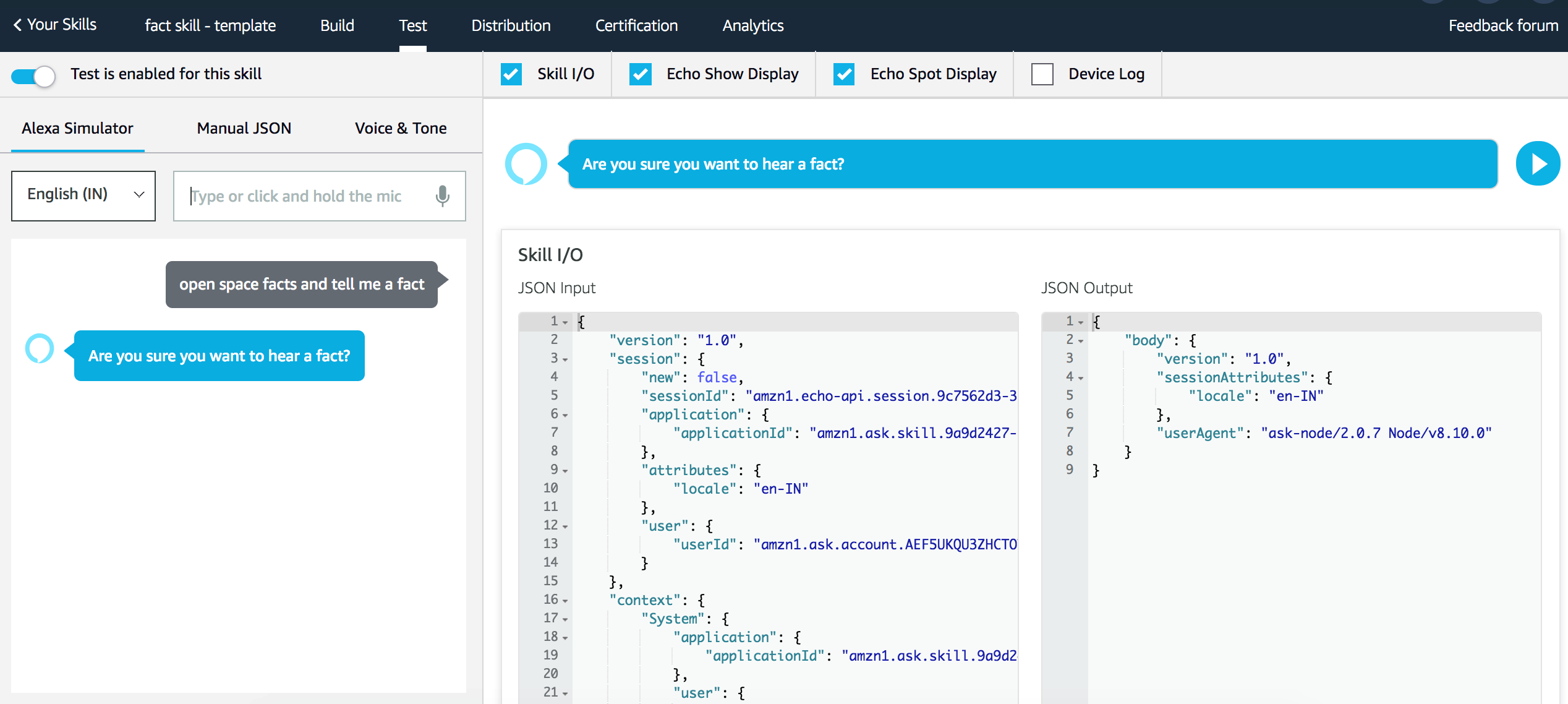
Task: Open the Feedback forum
Action: (1502, 25)
